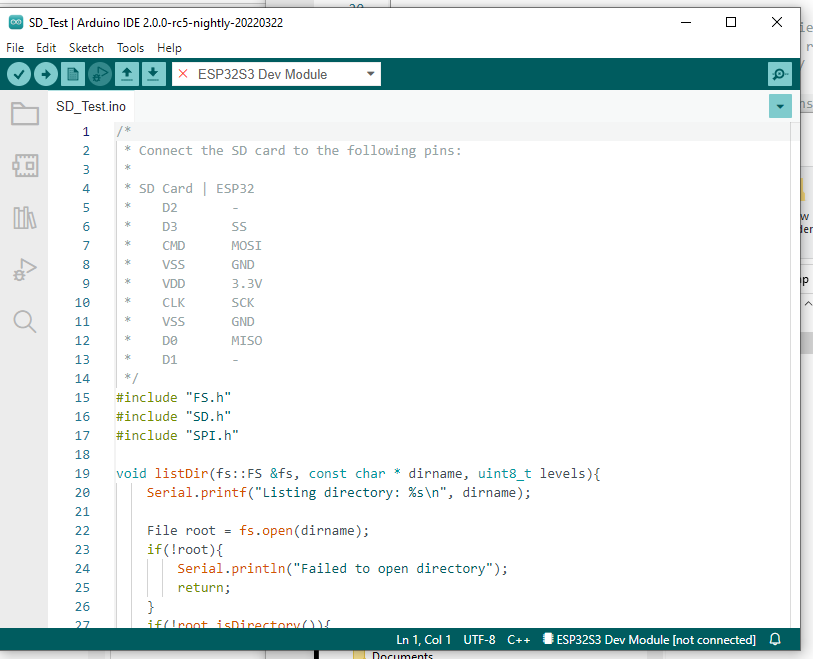Open the Help menu

pyautogui.click(x=169, y=48)
